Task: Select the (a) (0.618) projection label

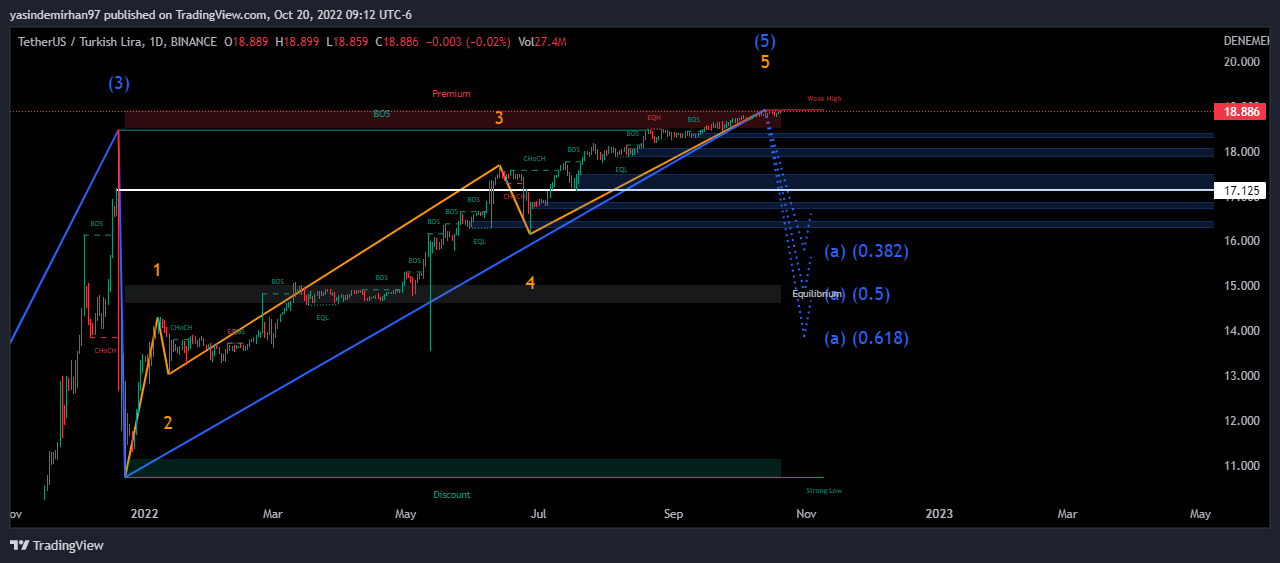Action: pyautogui.click(x=866, y=339)
